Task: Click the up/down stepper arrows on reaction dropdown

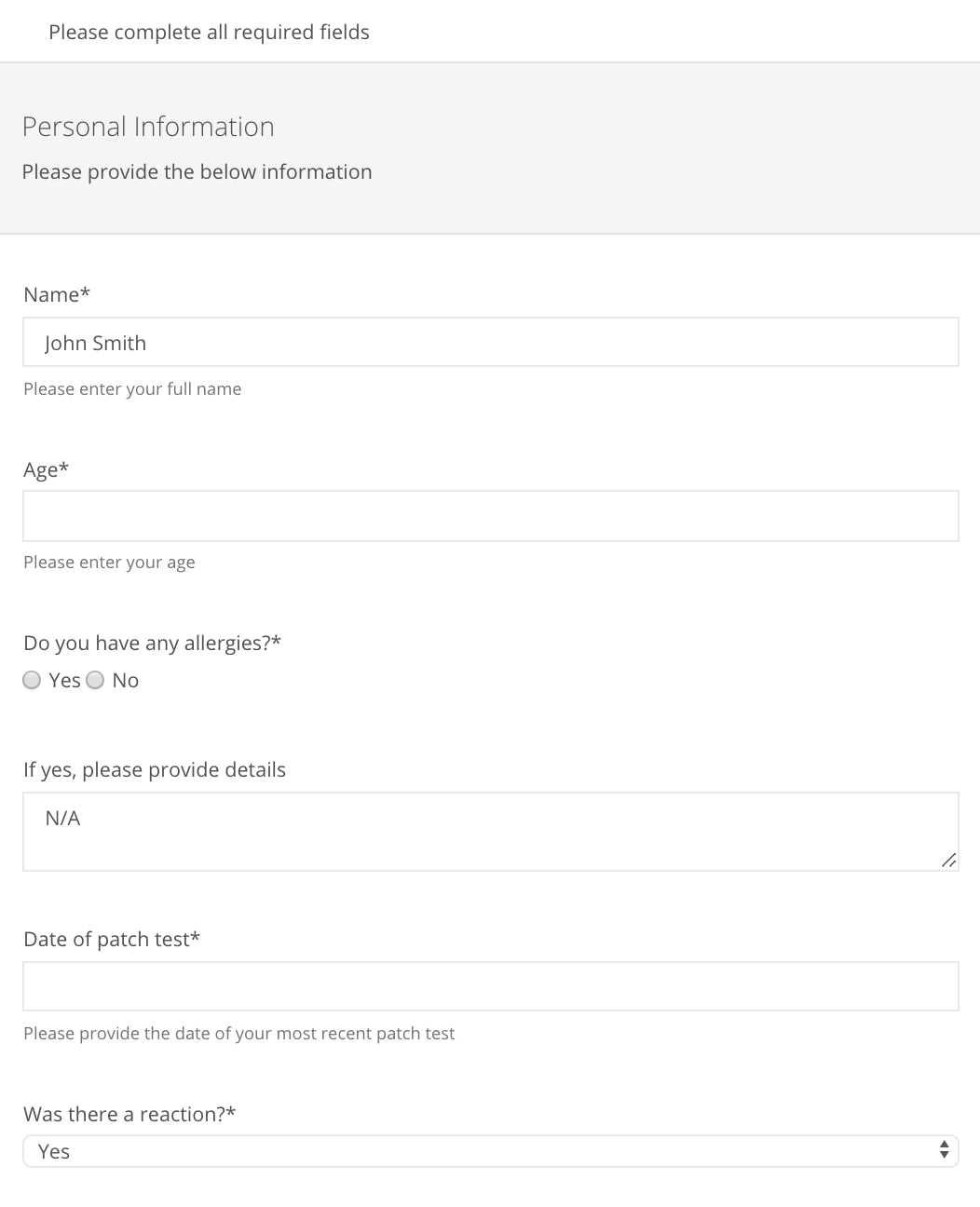Action: click(x=945, y=1151)
